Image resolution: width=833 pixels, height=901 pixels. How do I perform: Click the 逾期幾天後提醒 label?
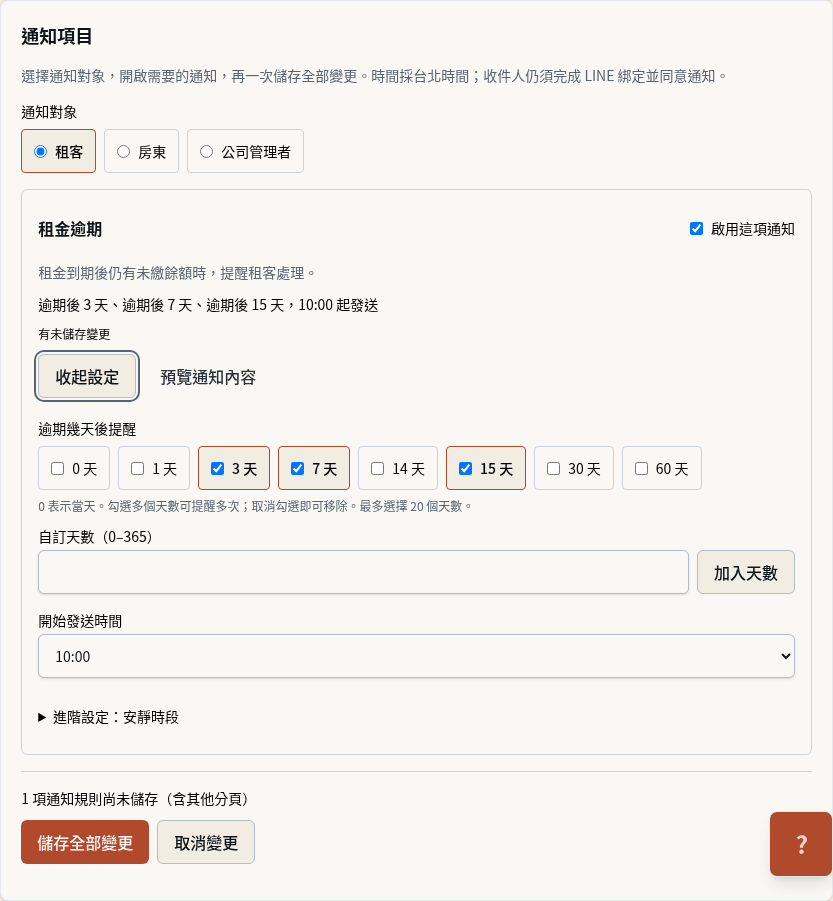[x=87, y=429]
